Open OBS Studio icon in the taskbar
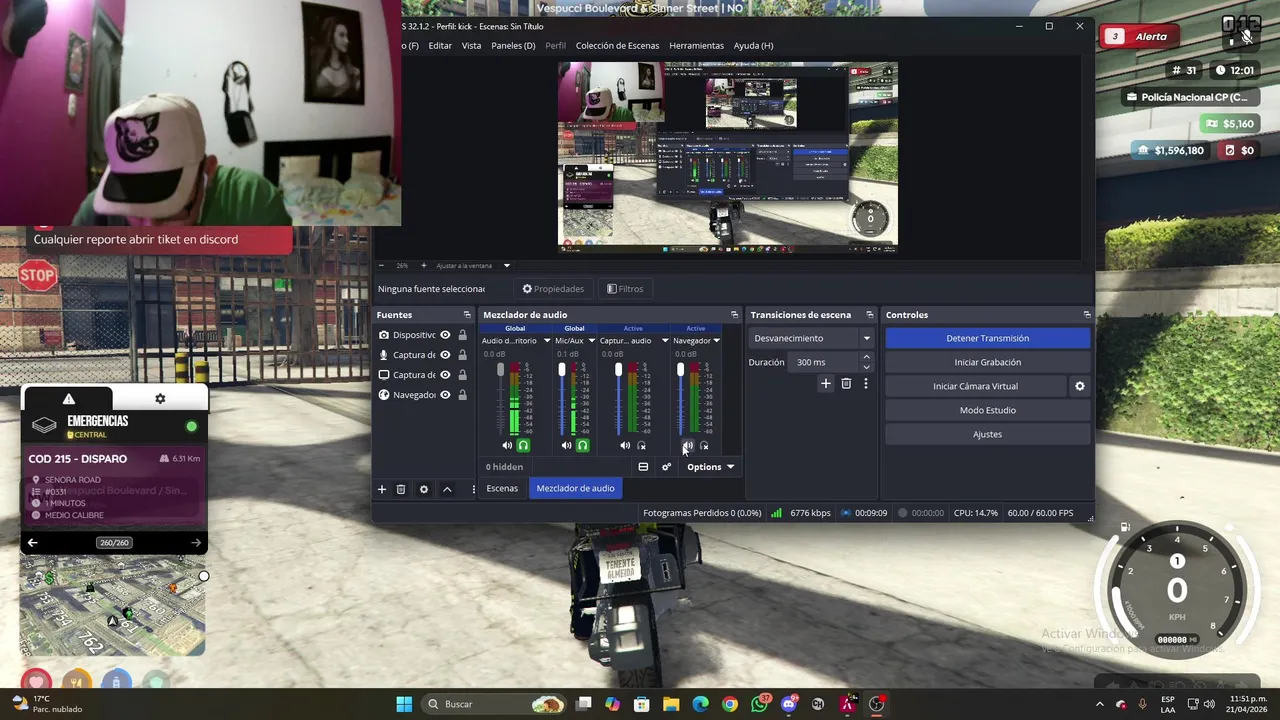Image resolution: width=1280 pixels, height=720 pixels. coord(877,704)
